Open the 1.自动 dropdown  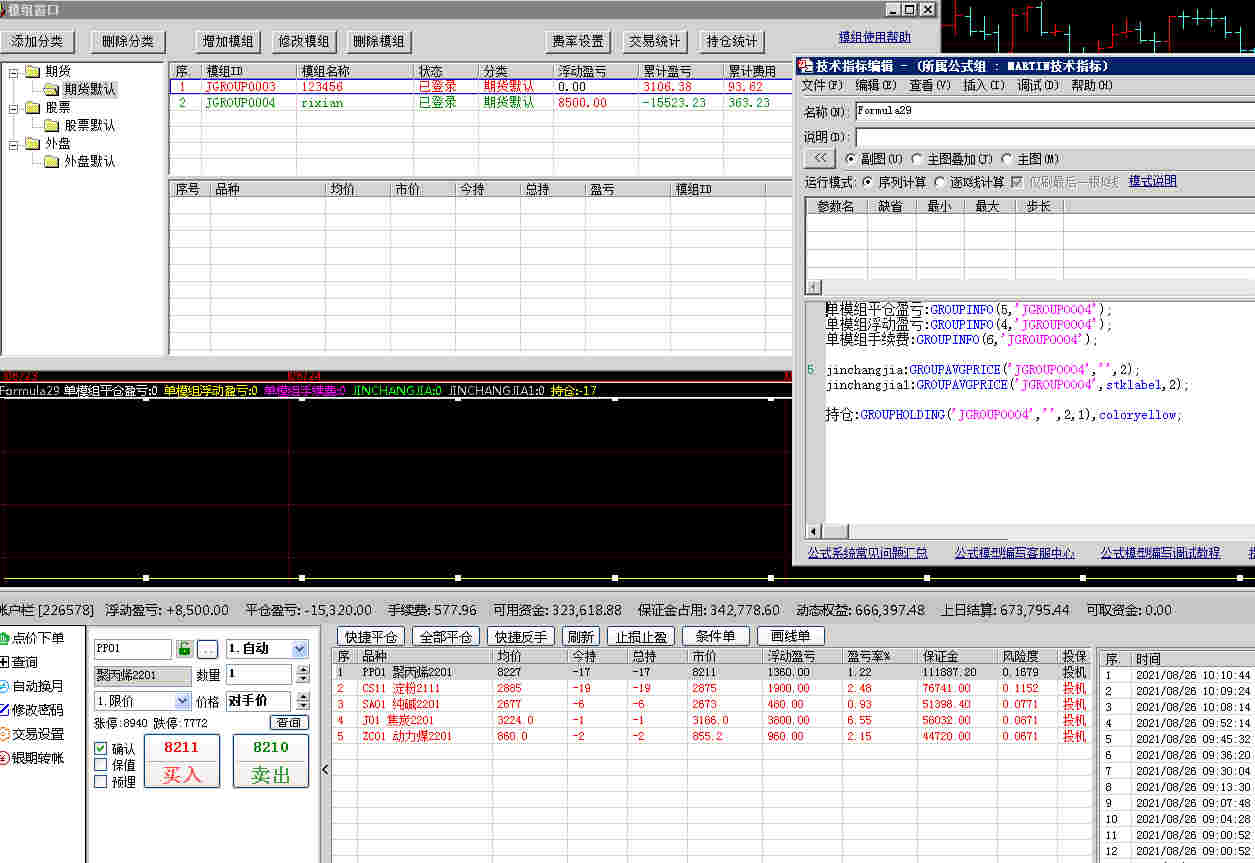pyautogui.click(x=300, y=649)
